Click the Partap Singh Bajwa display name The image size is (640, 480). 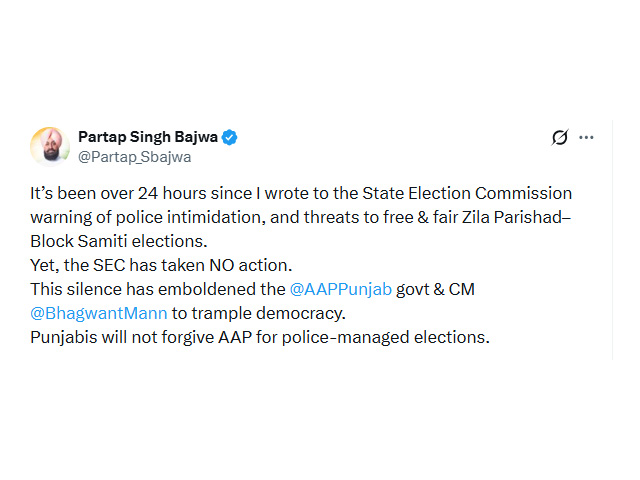point(148,137)
